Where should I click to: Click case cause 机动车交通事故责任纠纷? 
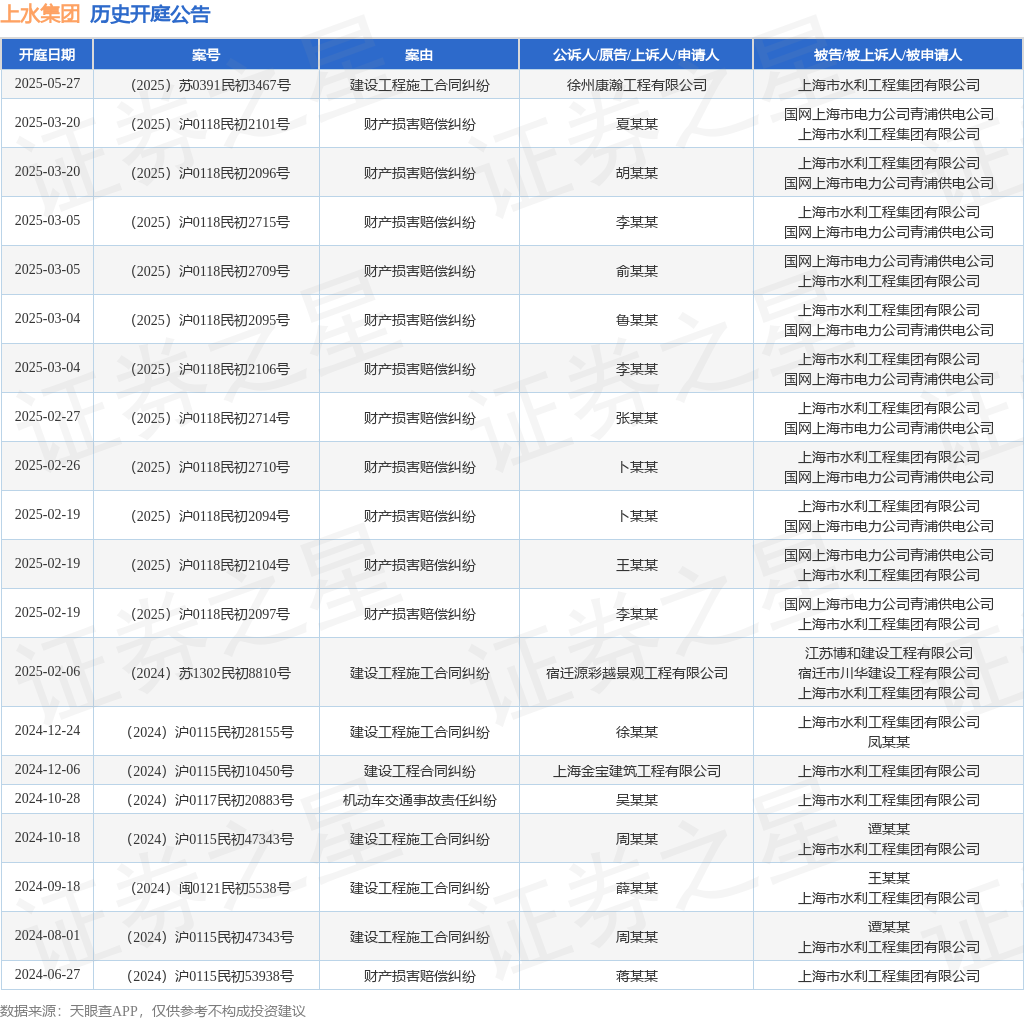(419, 800)
